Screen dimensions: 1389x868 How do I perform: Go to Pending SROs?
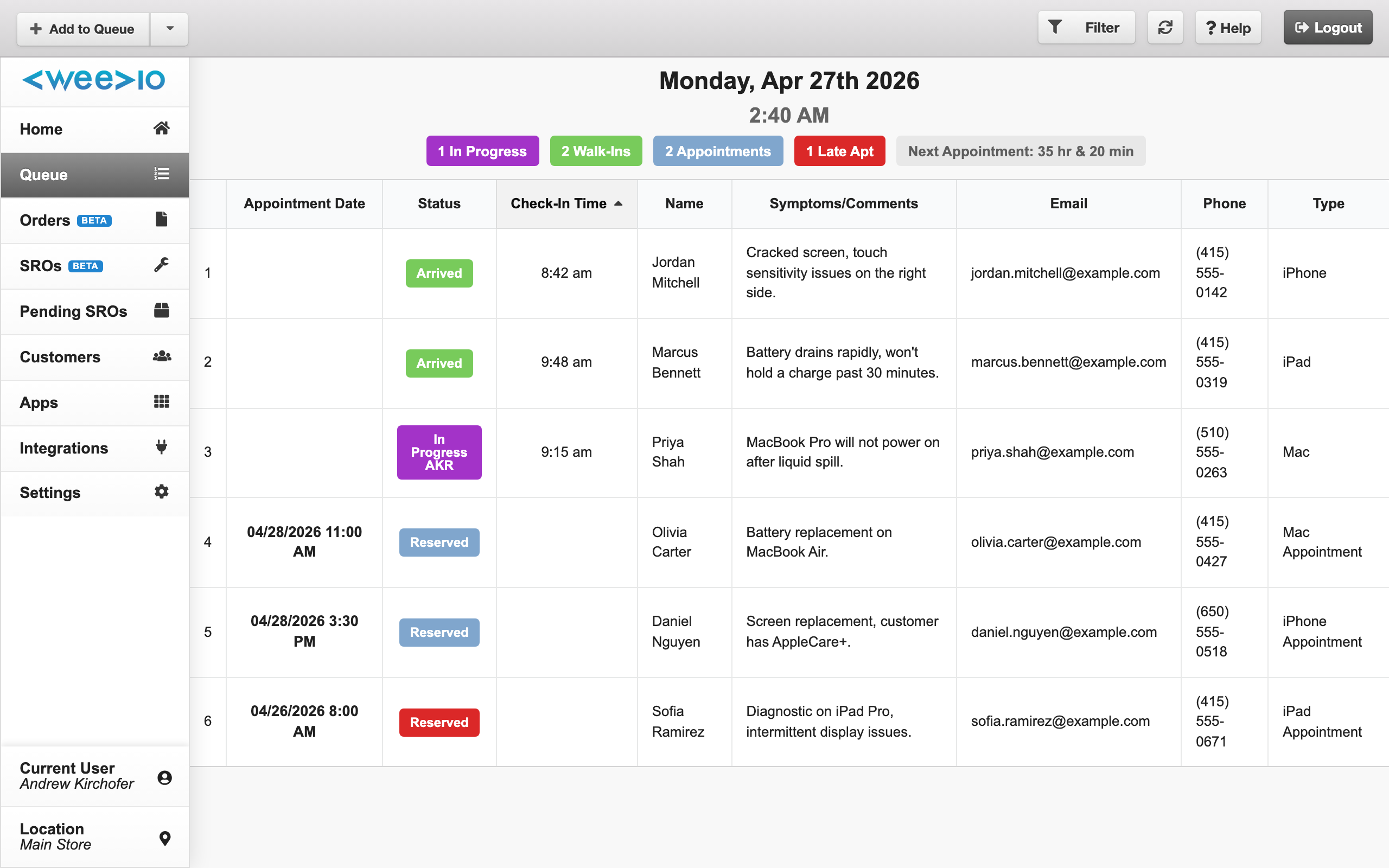[95, 311]
